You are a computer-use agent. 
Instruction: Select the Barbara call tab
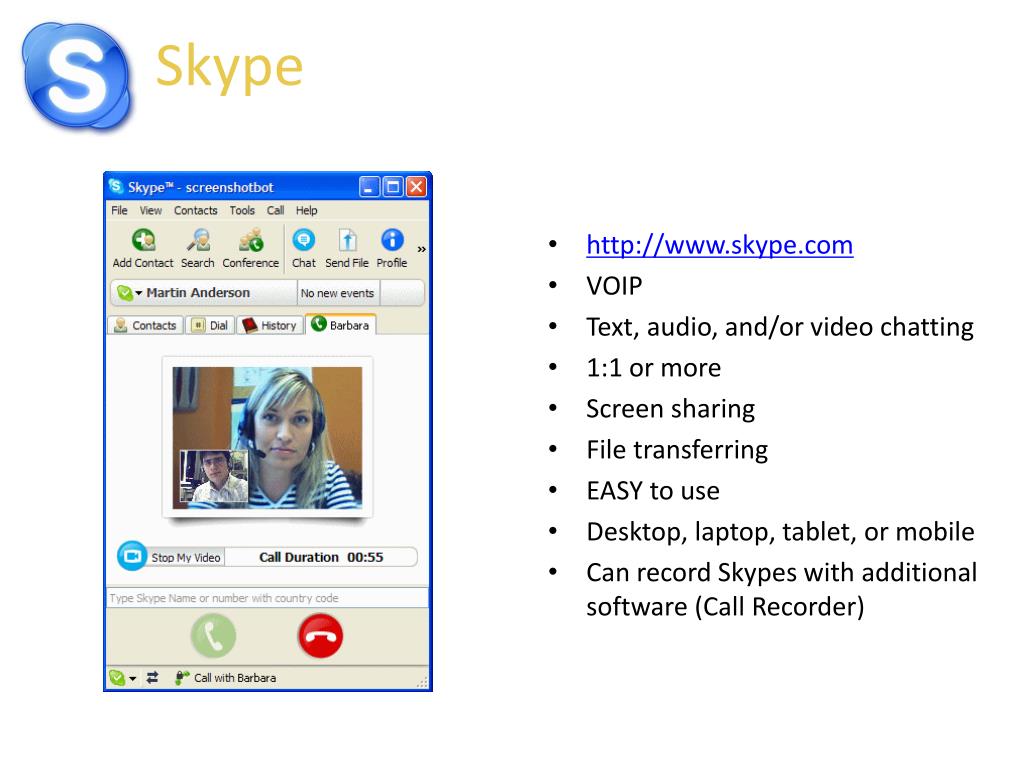pyautogui.click(x=340, y=325)
